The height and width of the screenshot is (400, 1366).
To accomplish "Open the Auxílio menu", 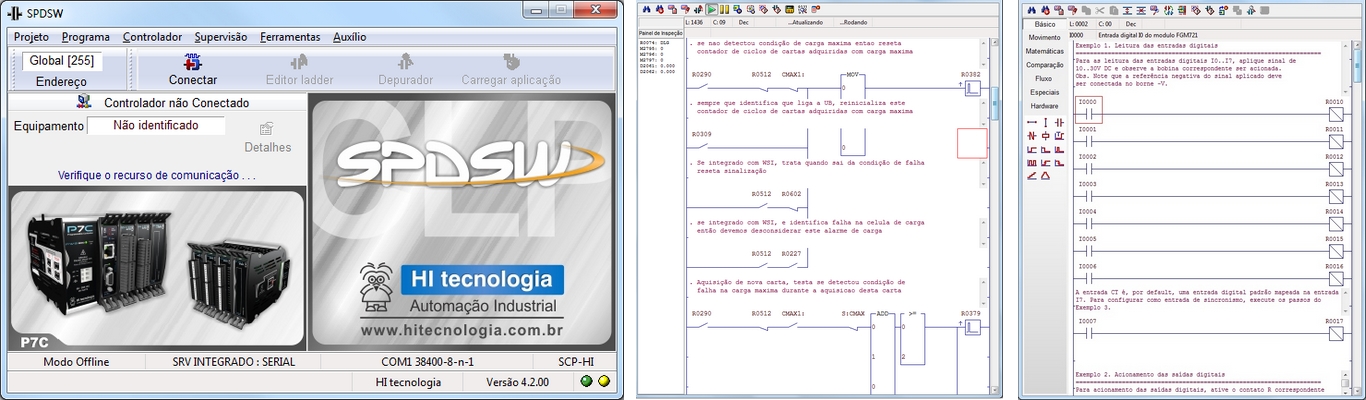I will 350,37.
